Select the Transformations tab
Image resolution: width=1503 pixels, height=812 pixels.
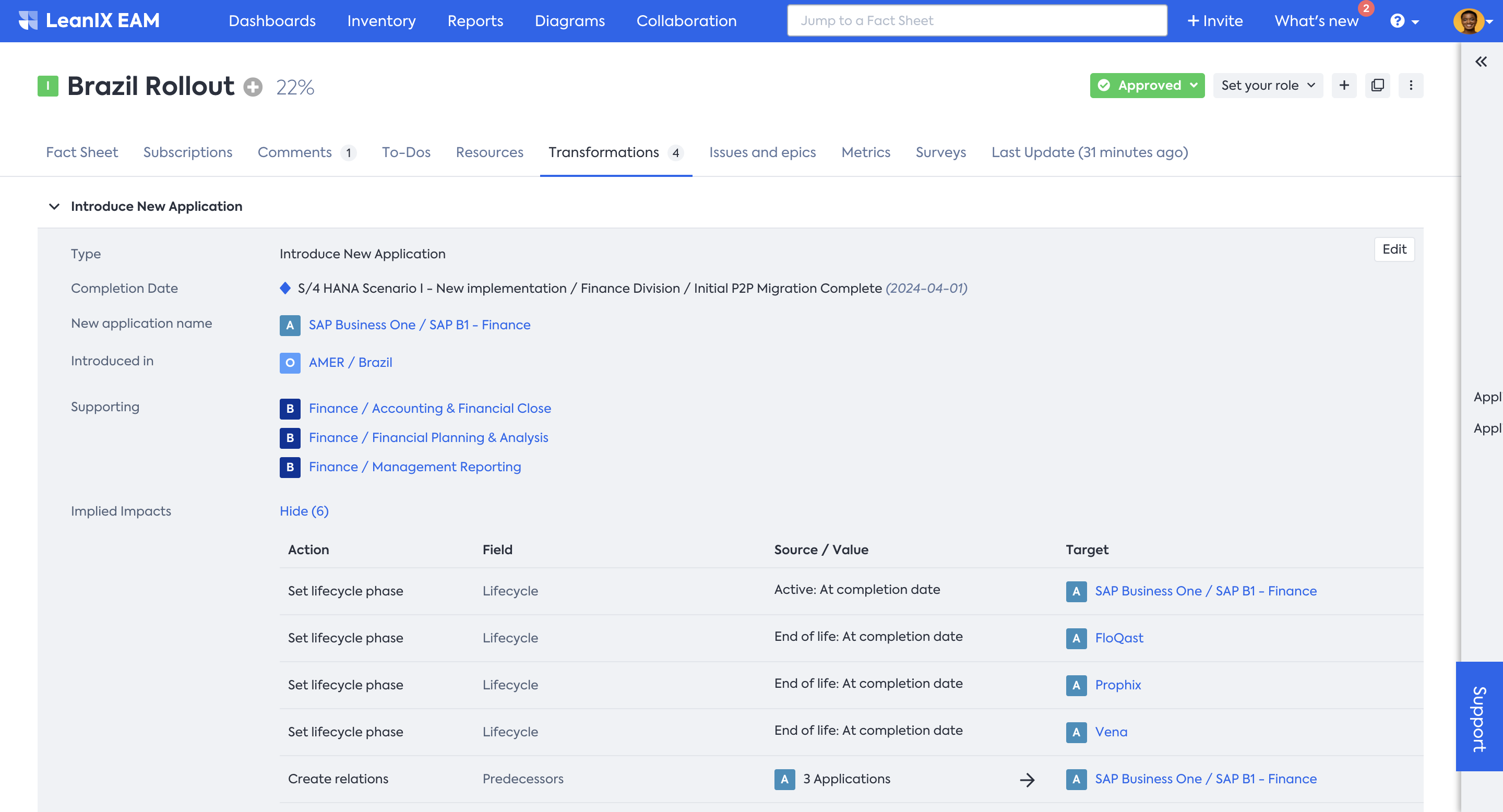[616, 152]
